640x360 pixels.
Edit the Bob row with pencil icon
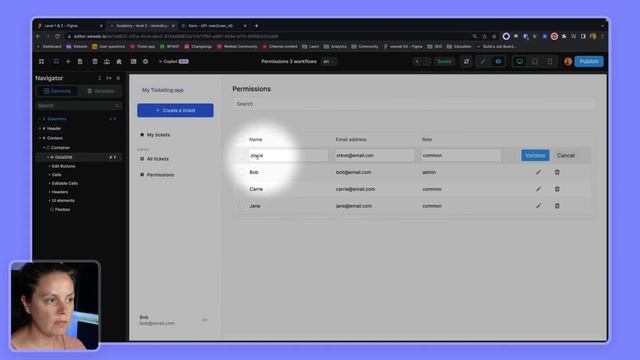[x=538, y=172]
